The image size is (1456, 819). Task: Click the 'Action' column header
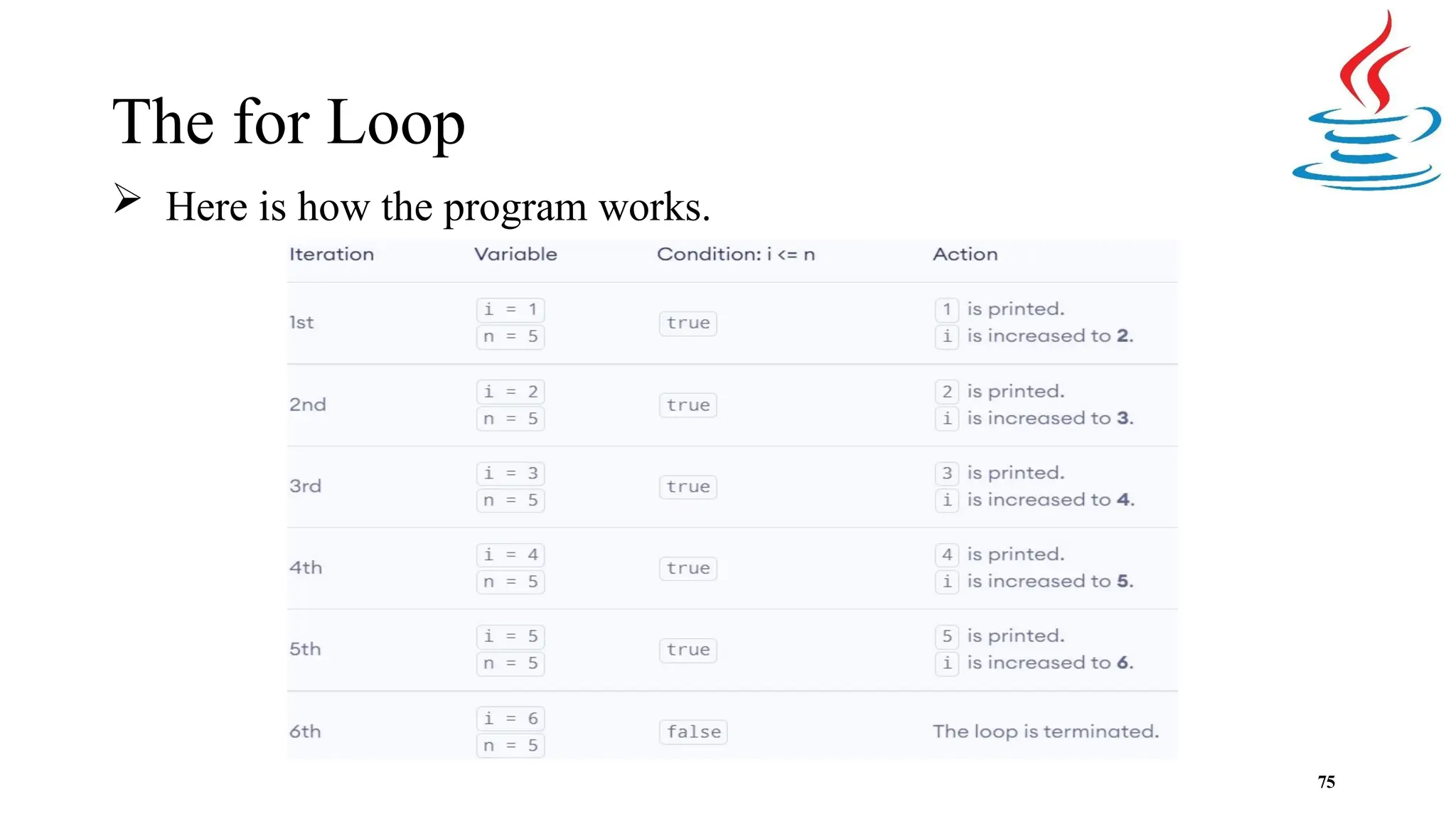click(965, 255)
